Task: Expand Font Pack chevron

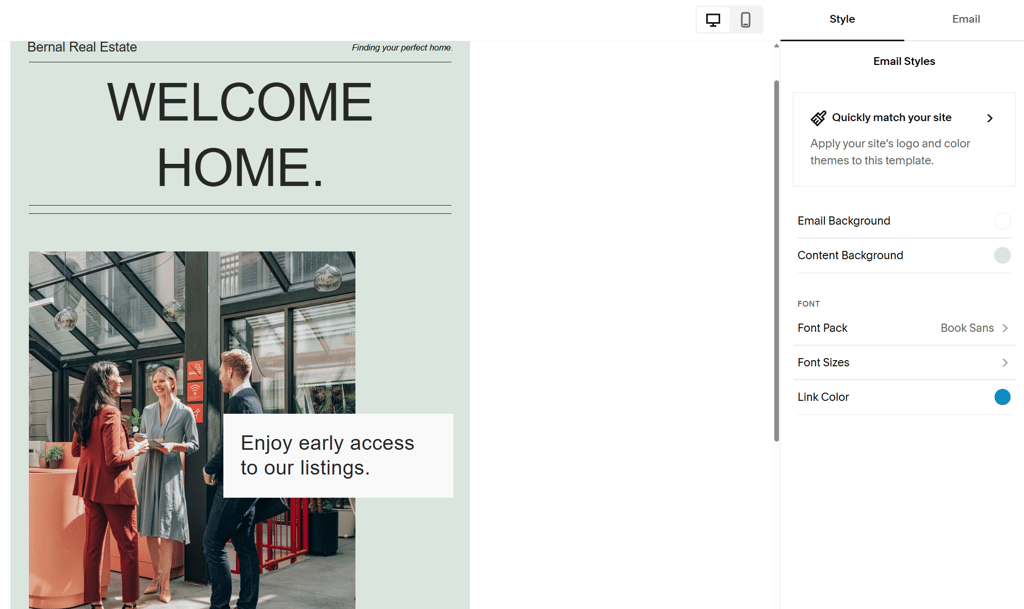Action: click(x=1005, y=328)
